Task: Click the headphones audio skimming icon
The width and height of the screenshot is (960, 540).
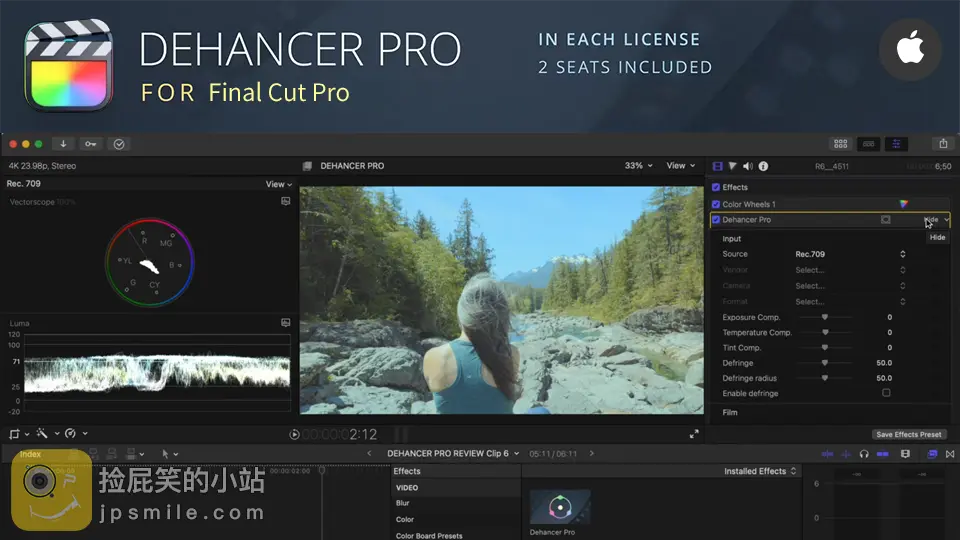Action: [x=864, y=454]
